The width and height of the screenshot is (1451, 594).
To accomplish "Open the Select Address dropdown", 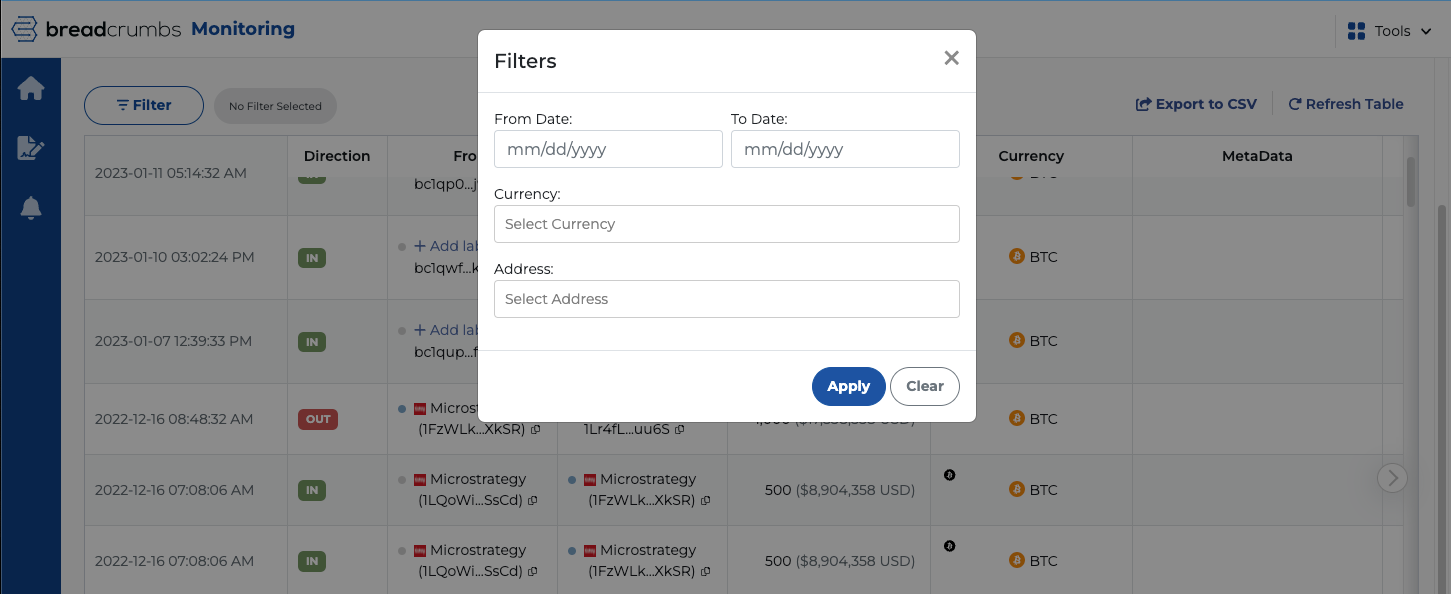I will tap(726, 299).
